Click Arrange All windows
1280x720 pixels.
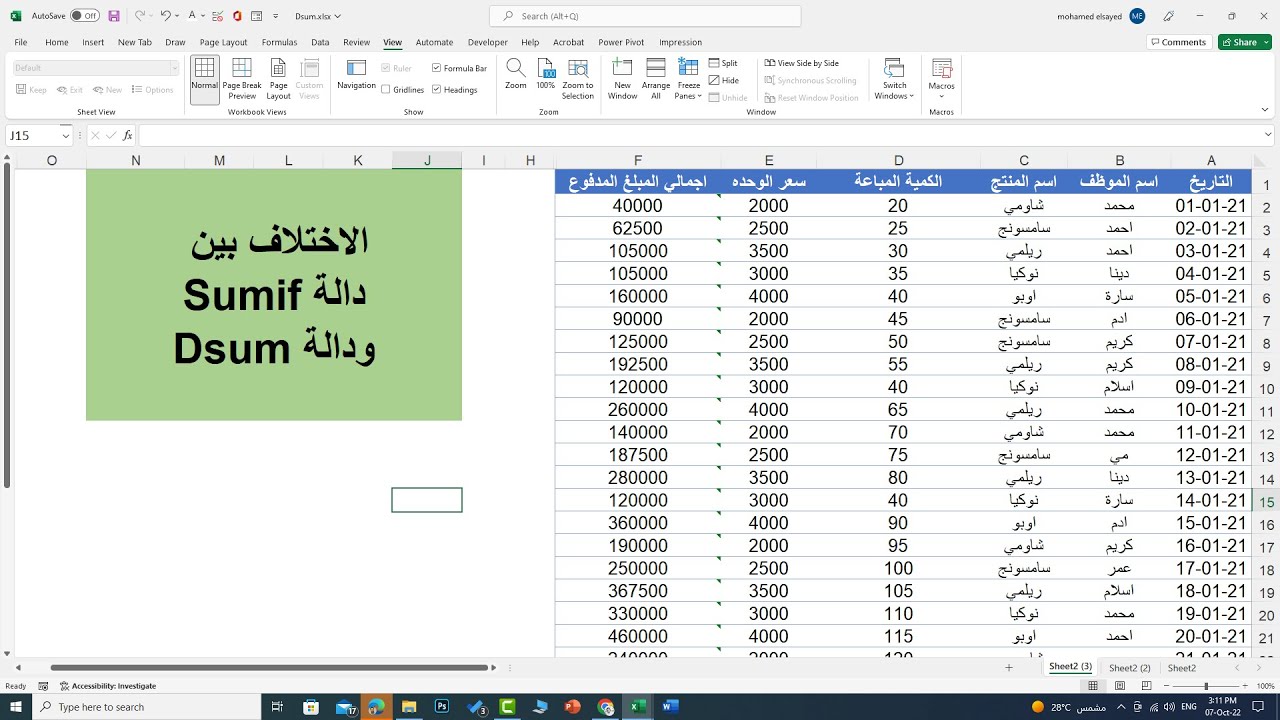coord(656,78)
